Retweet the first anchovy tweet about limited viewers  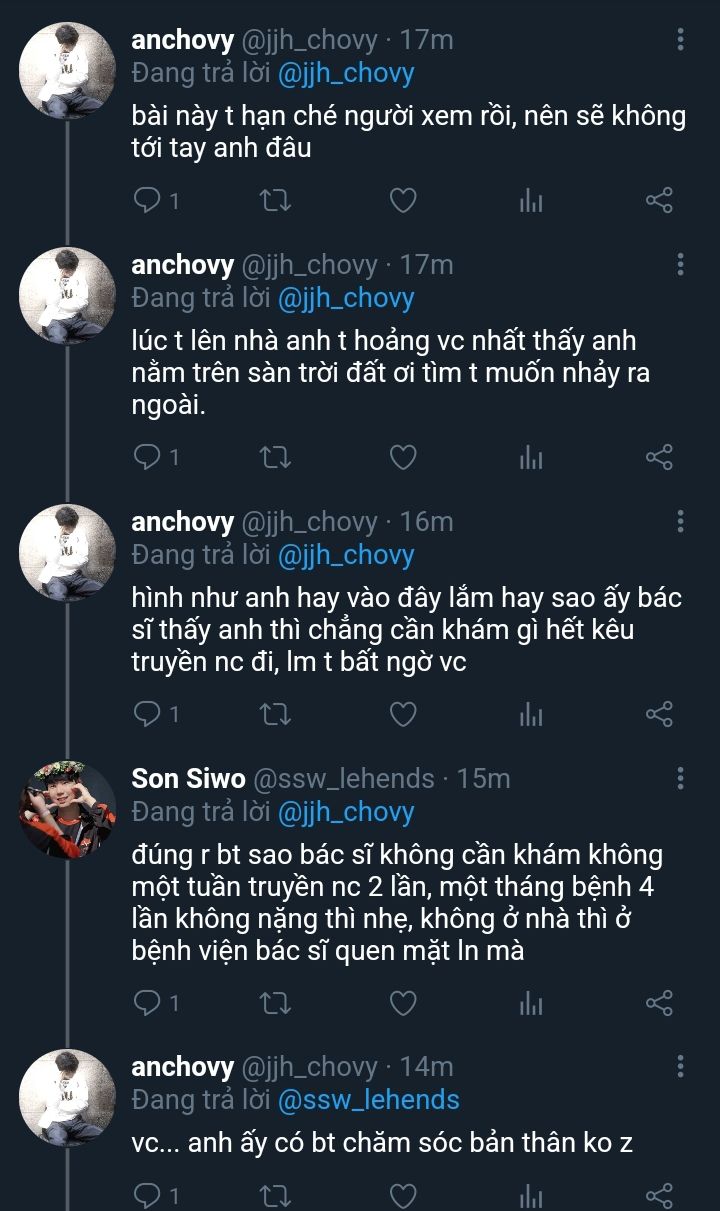point(275,201)
